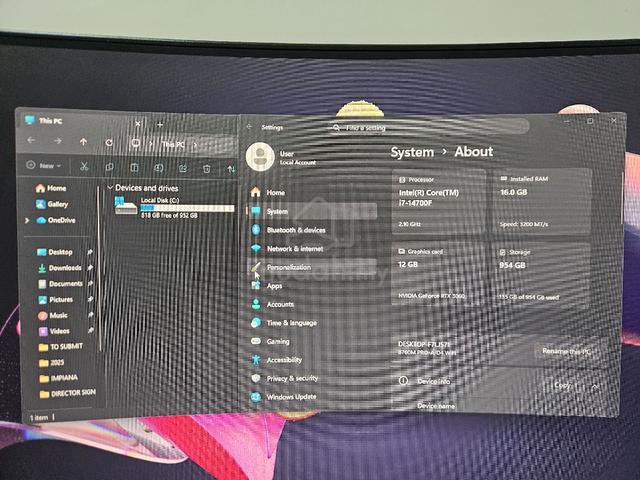Expand the OneDrive tree node
Viewport: 640px width, 480px height.
tap(27, 220)
